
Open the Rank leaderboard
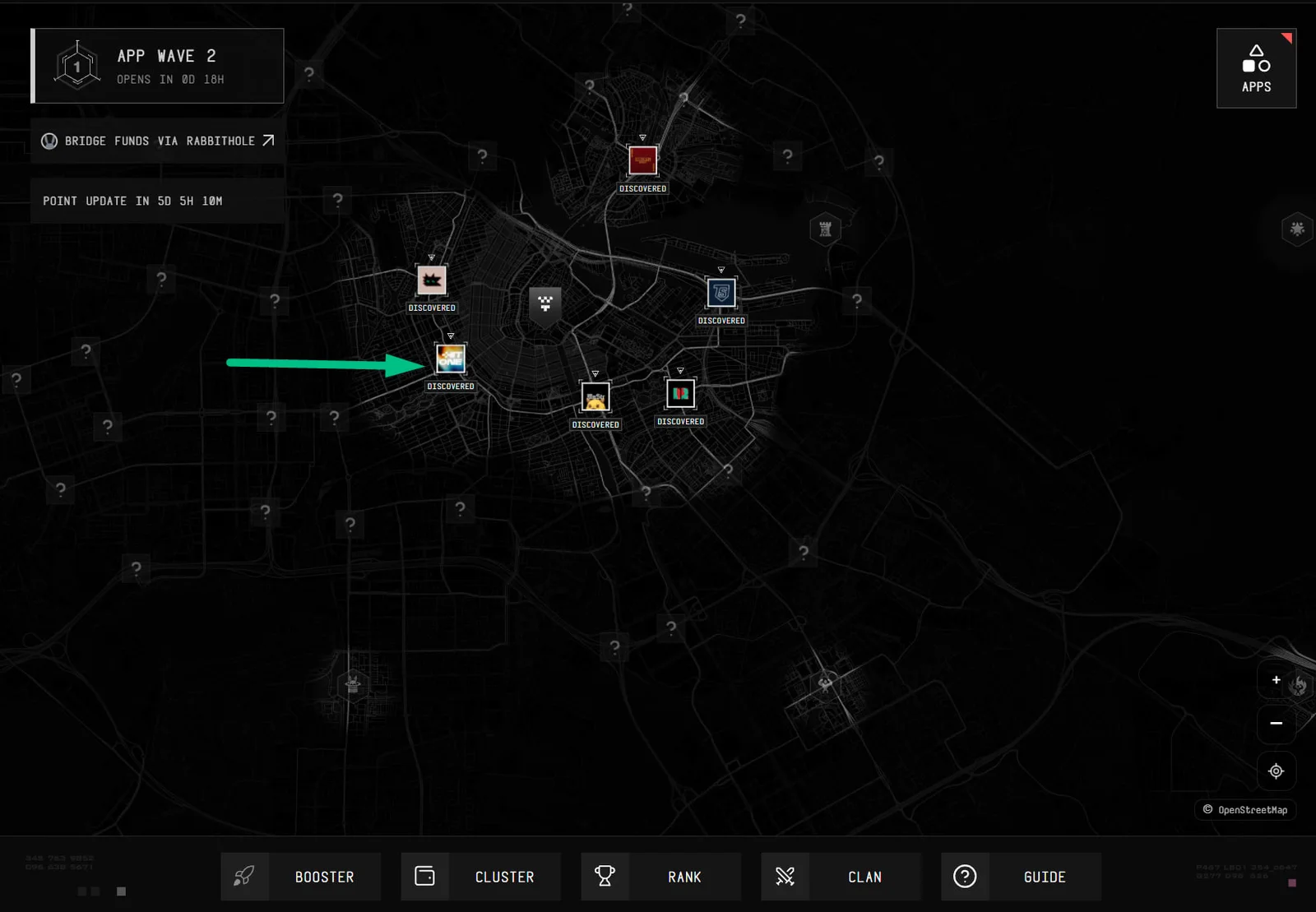coord(661,877)
